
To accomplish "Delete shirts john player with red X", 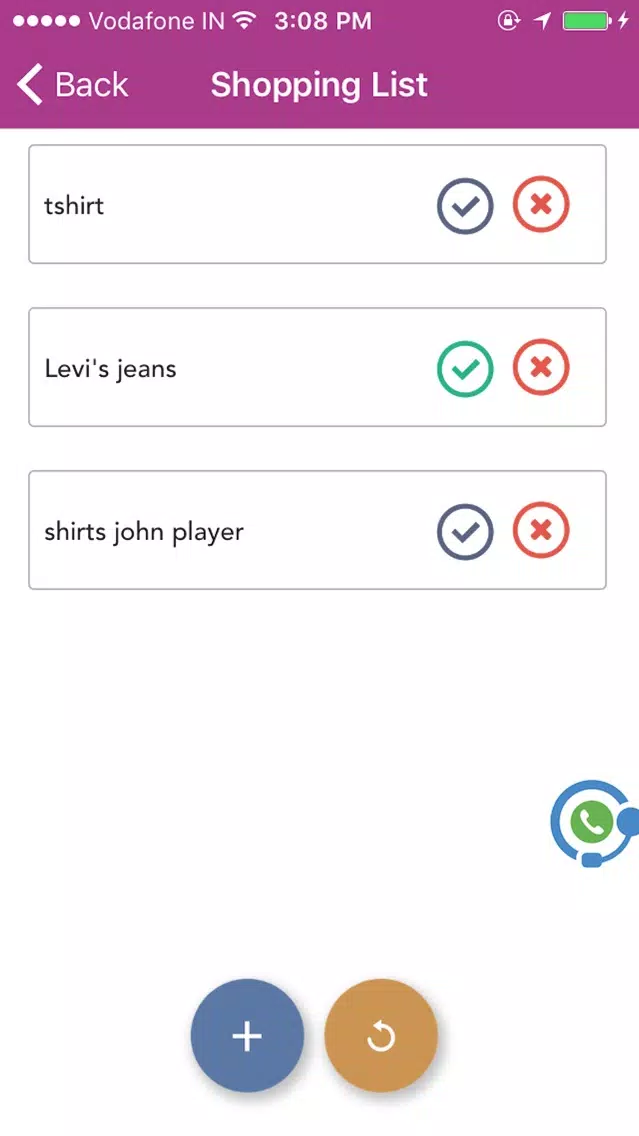I will pyautogui.click(x=541, y=530).
